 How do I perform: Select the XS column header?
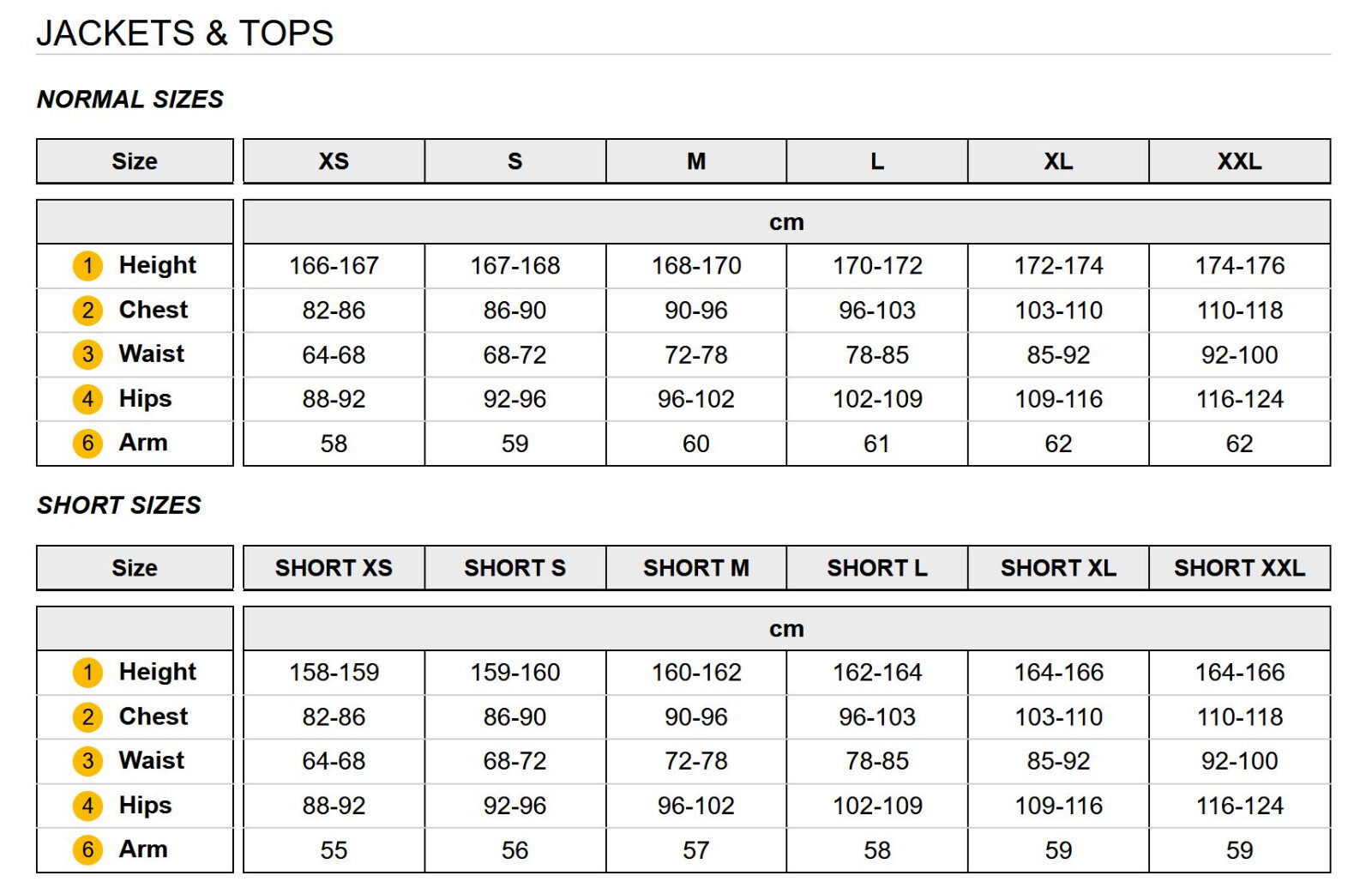tap(334, 161)
